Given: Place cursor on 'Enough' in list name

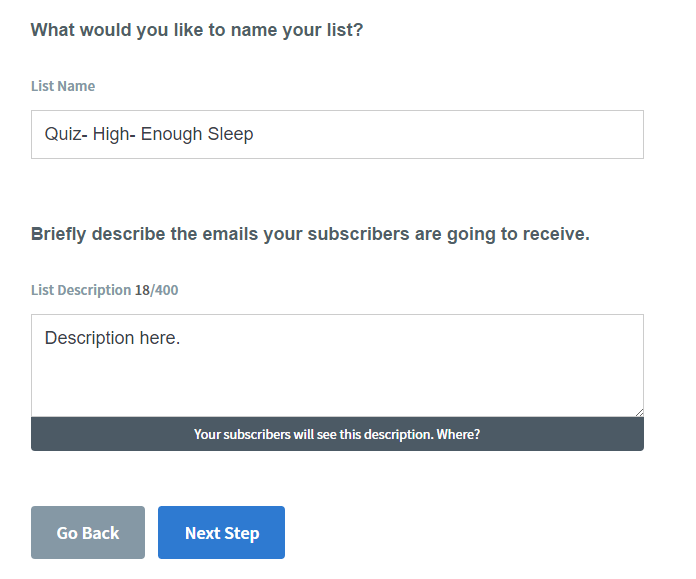Looking at the screenshot, I should point(171,134).
